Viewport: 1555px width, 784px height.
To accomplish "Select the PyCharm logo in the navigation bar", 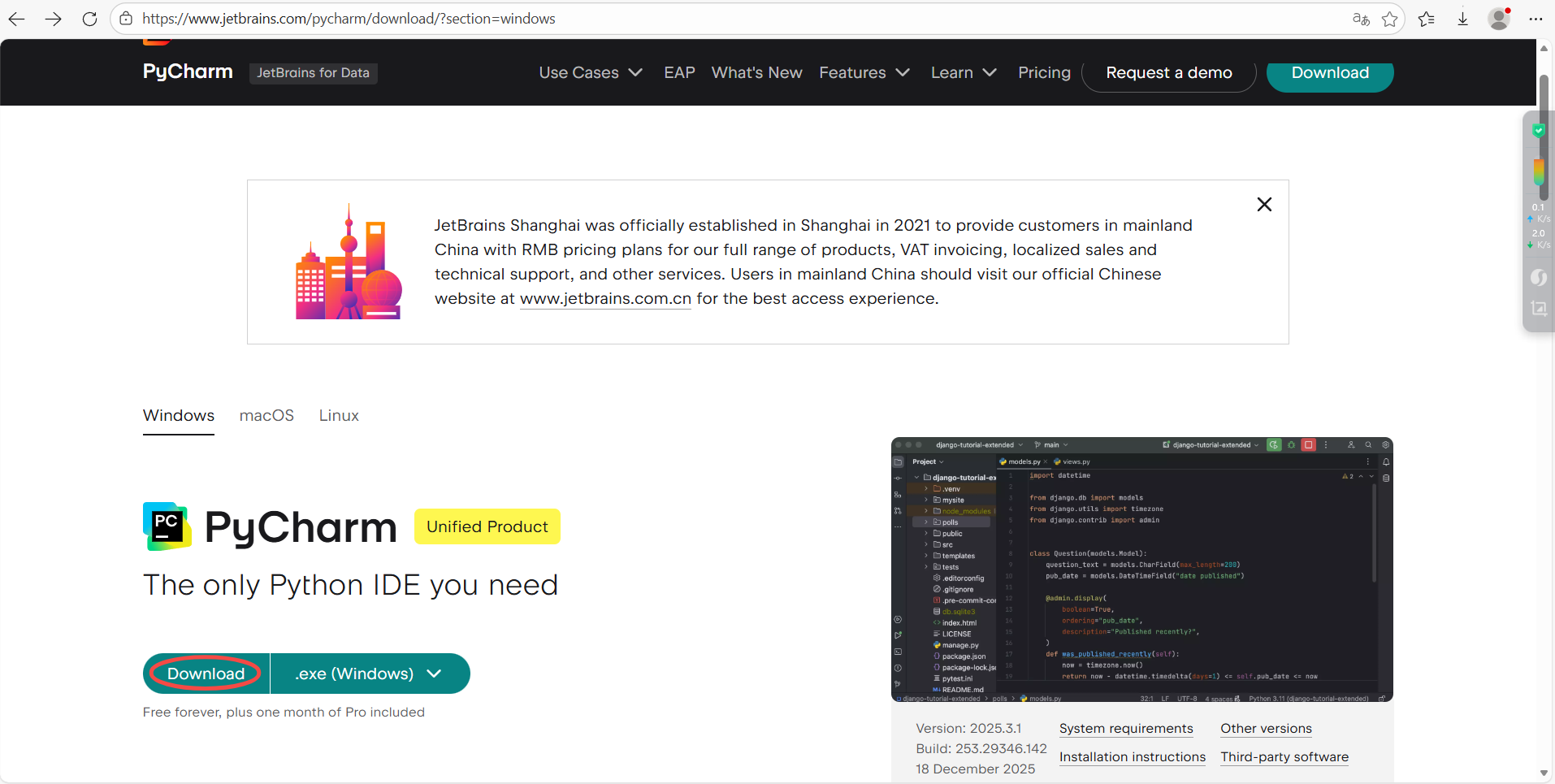I will coord(187,71).
